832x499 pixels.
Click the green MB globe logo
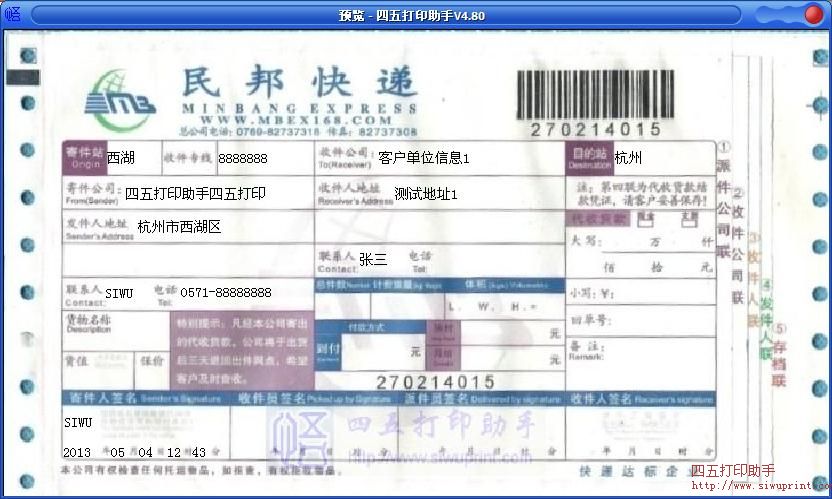click(x=119, y=101)
